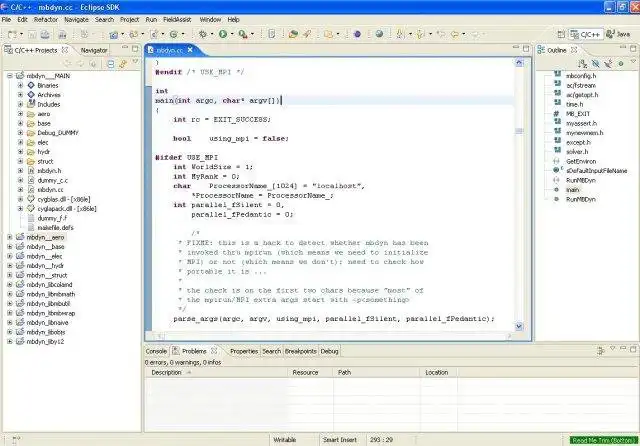Click the New wizard toolbar icon

point(12,35)
